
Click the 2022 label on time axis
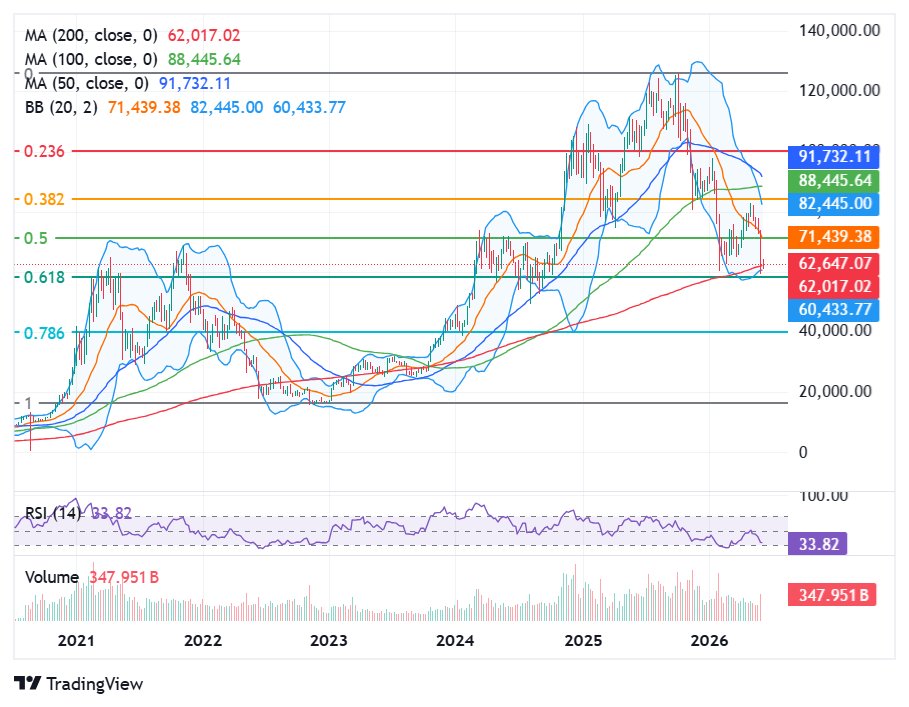[203, 640]
